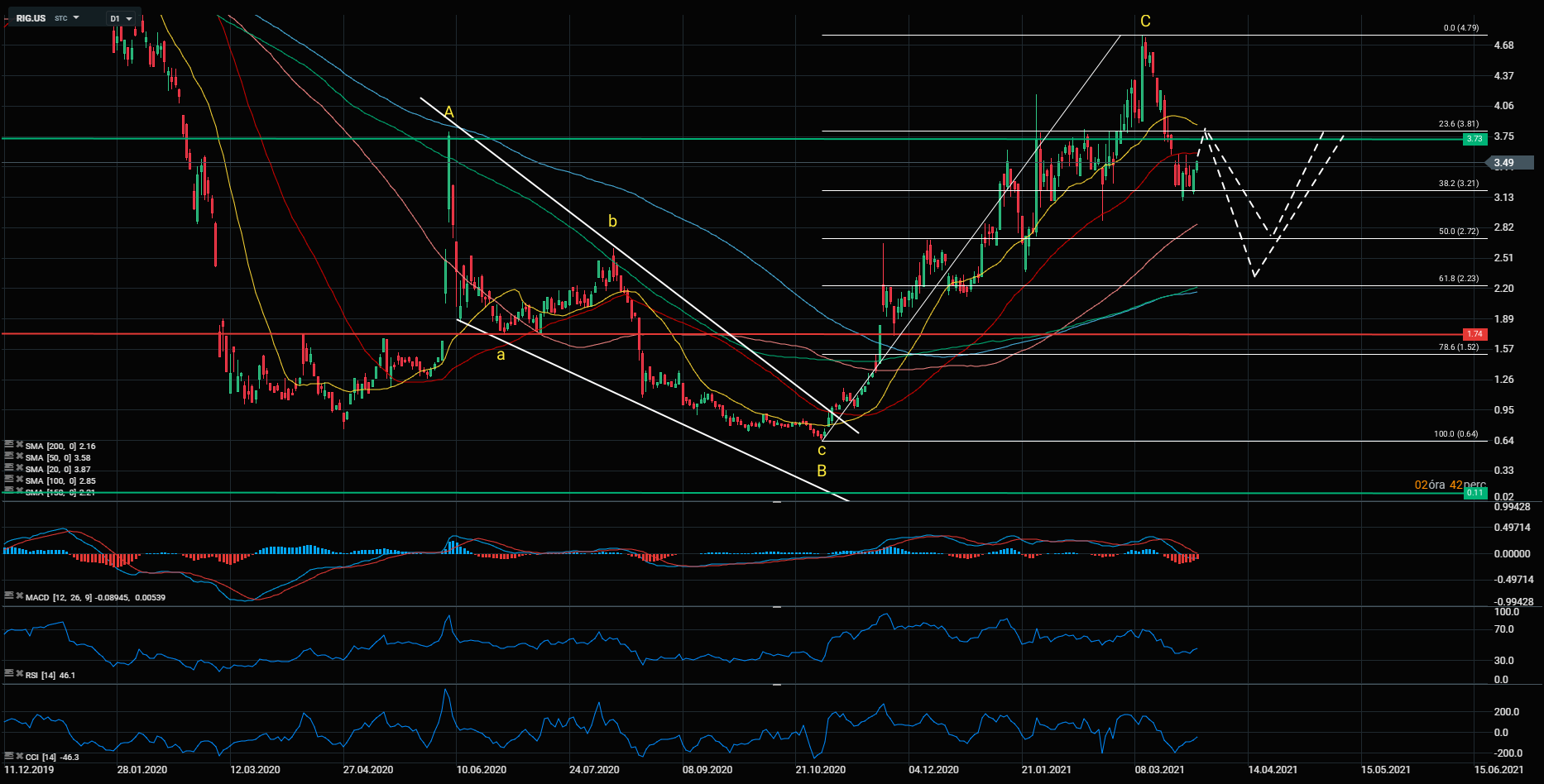1544x784 pixels.
Task: Remove the RSI indicator panel
Action: point(19,674)
